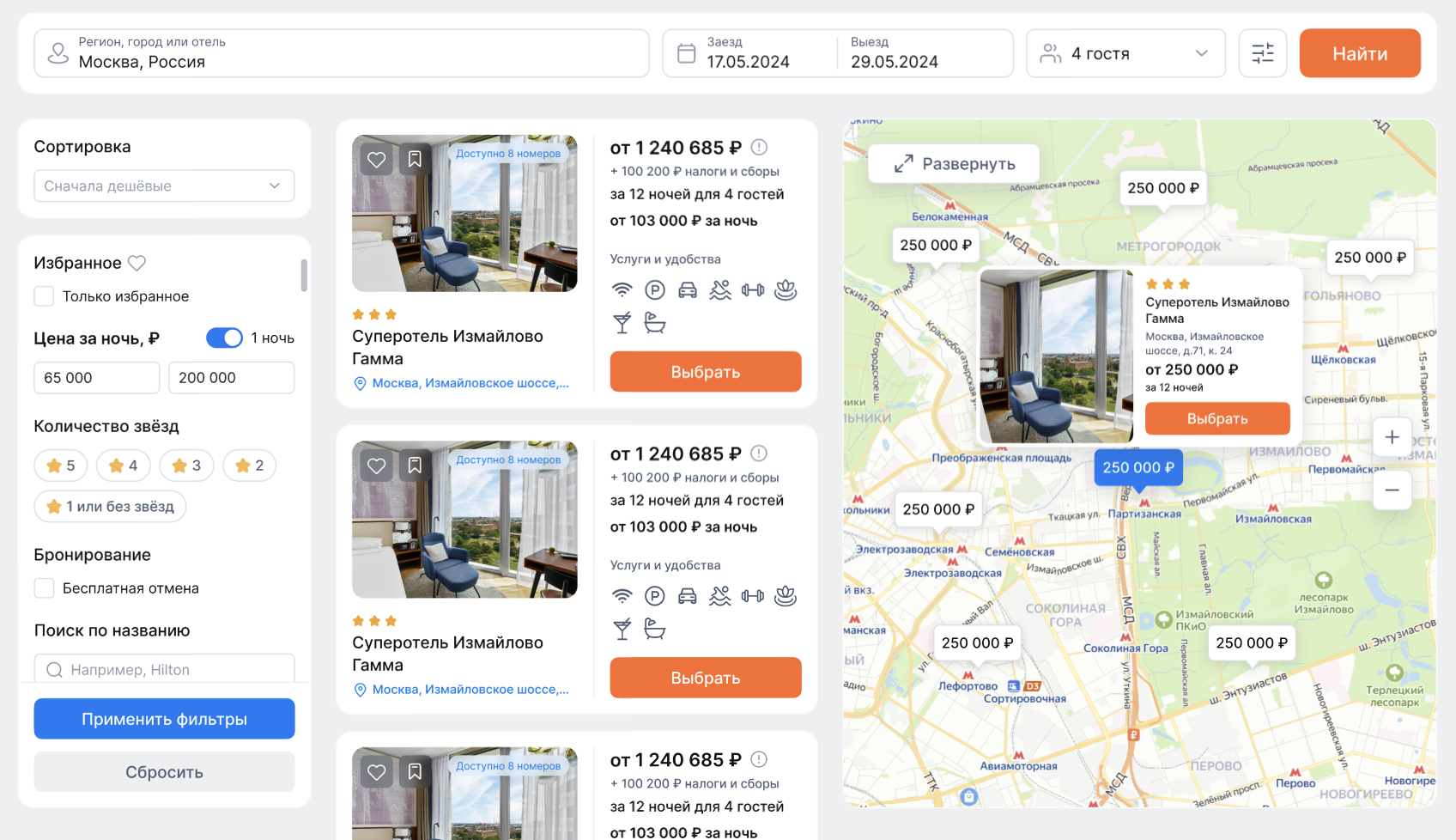Open the Сначала дешёвые sort dropdown
This screenshot has width=1456, height=840.
(x=164, y=186)
